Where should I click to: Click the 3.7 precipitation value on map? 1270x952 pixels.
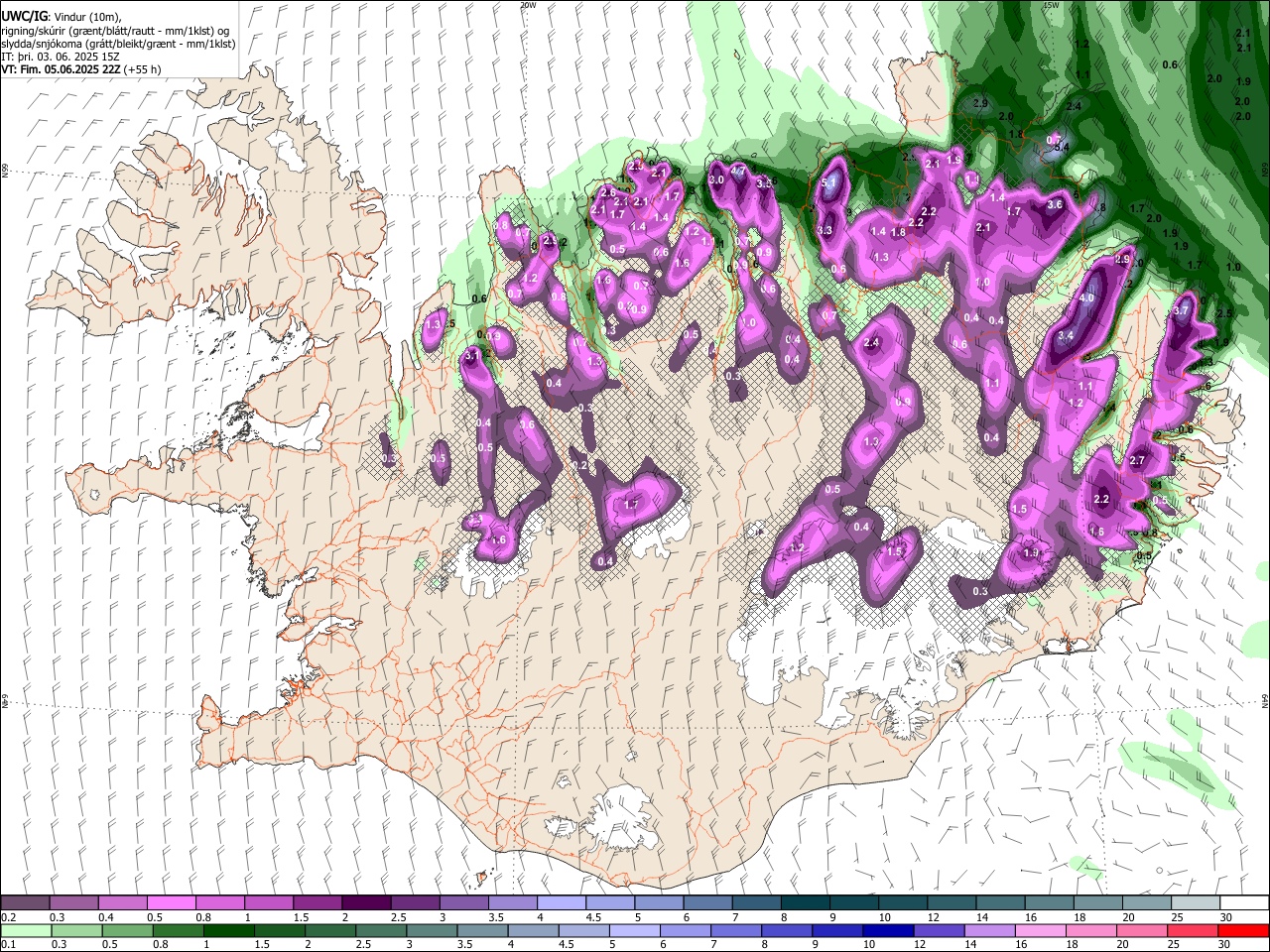[x=1181, y=310]
